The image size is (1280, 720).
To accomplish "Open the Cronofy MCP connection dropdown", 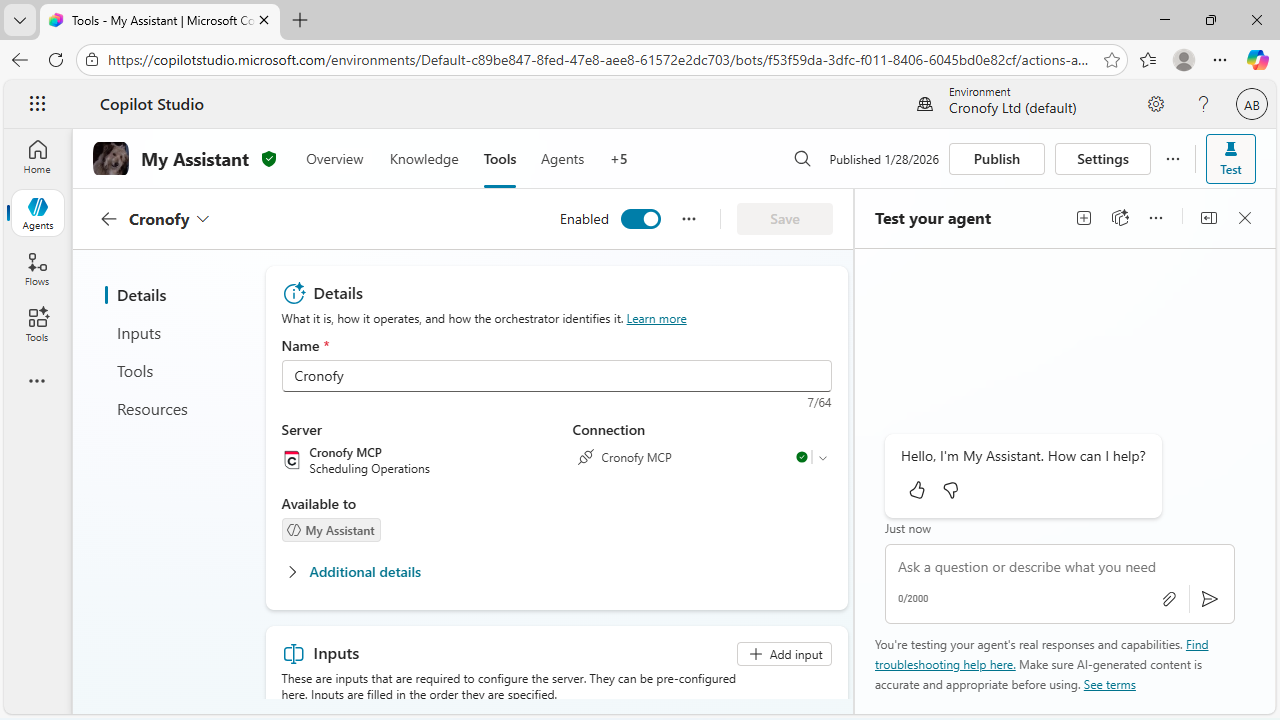I will pos(823,458).
